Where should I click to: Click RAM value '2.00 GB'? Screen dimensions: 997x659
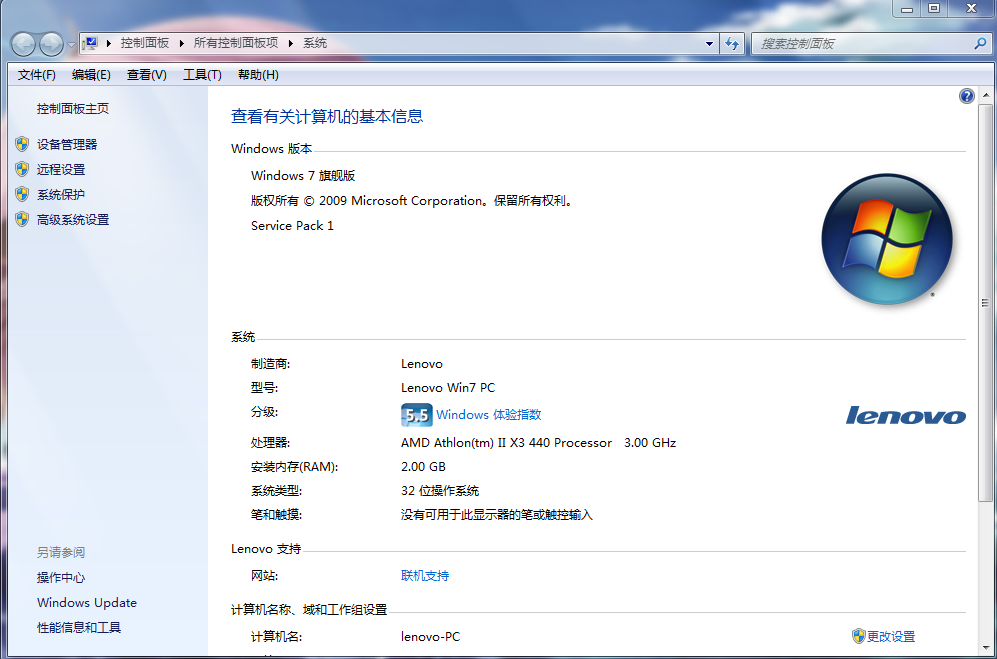pos(423,467)
